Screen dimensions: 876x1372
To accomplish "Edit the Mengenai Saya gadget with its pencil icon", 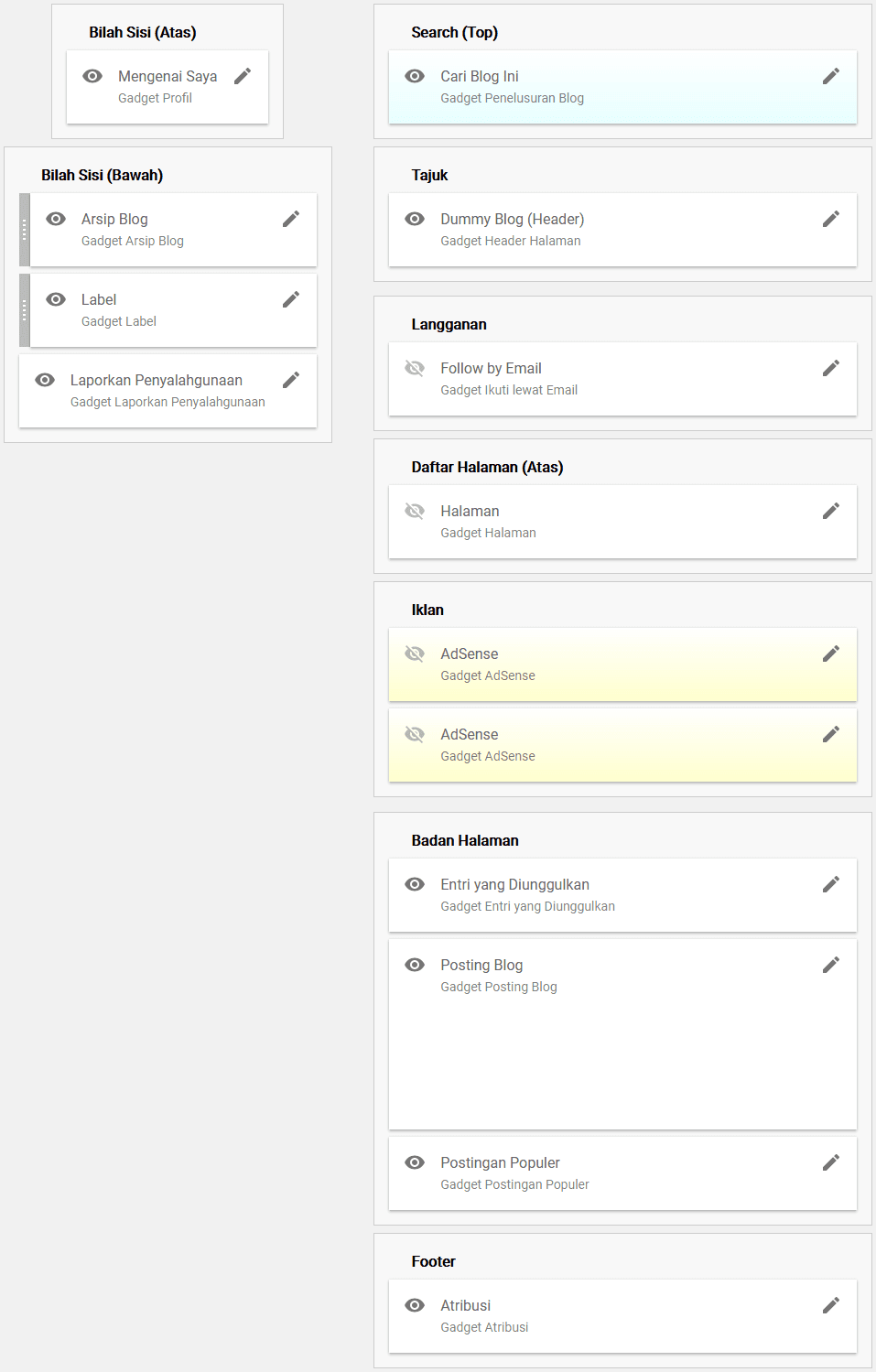I will (243, 76).
